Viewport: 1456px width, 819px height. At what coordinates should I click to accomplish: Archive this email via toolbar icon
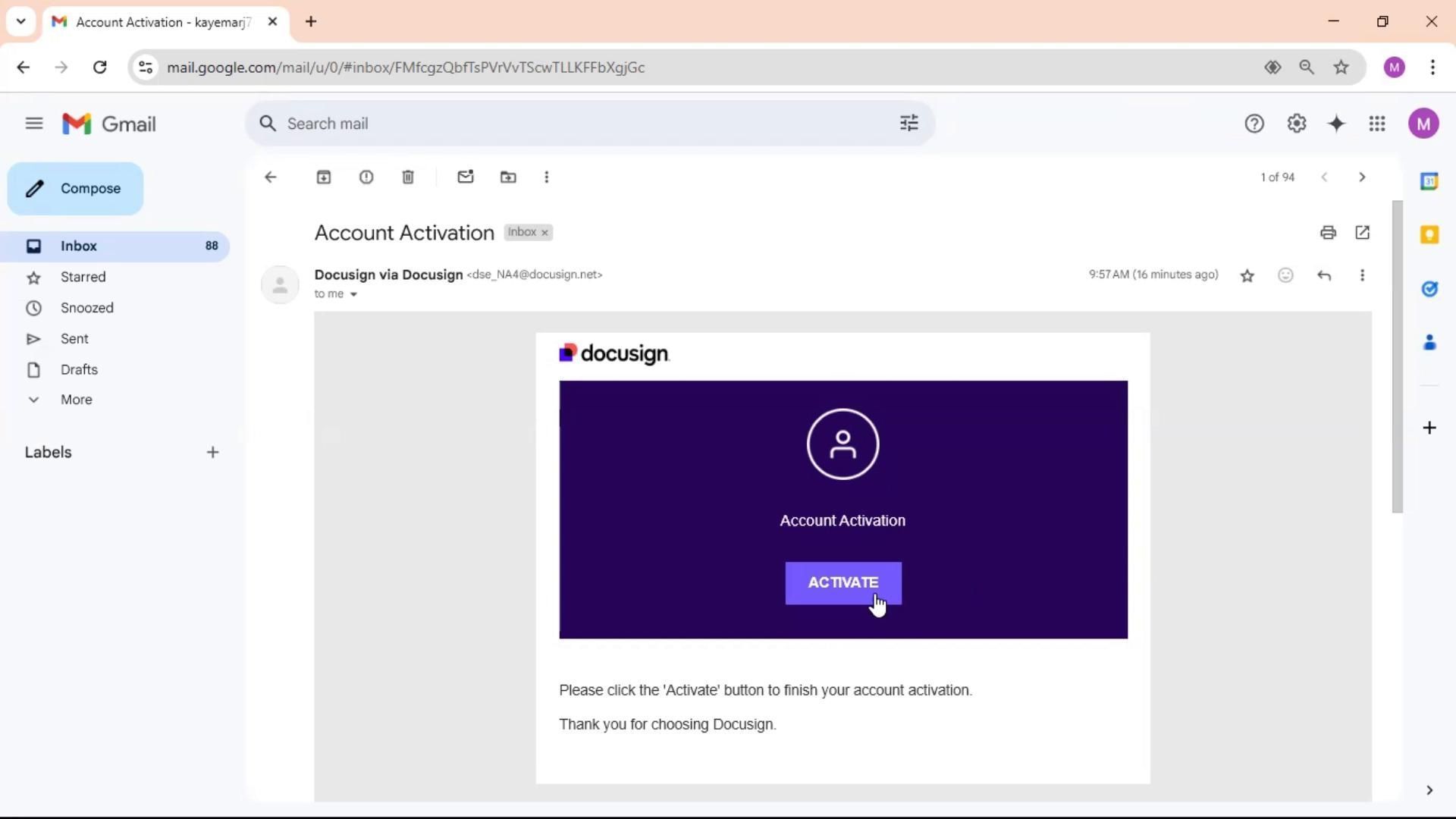point(324,177)
